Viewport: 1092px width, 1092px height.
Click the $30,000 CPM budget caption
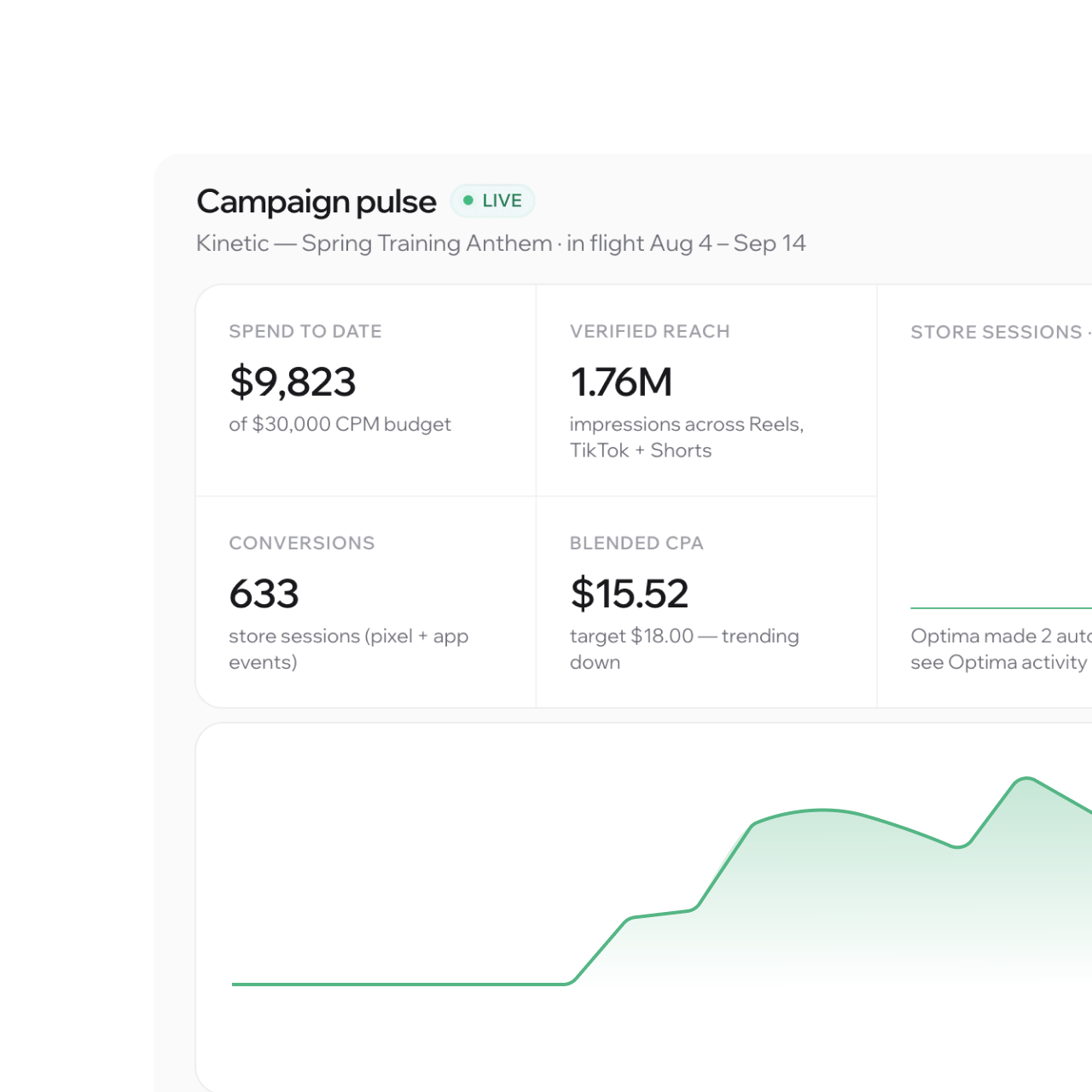click(340, 425)
